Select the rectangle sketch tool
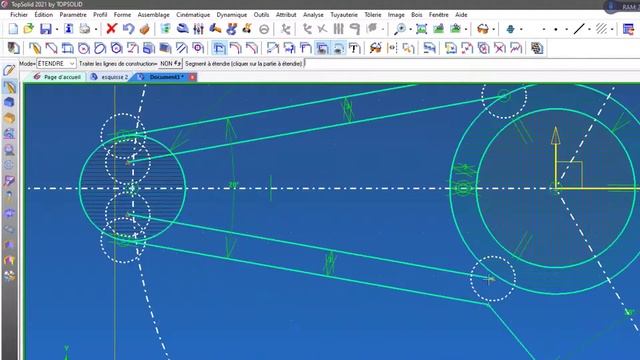 67,48
